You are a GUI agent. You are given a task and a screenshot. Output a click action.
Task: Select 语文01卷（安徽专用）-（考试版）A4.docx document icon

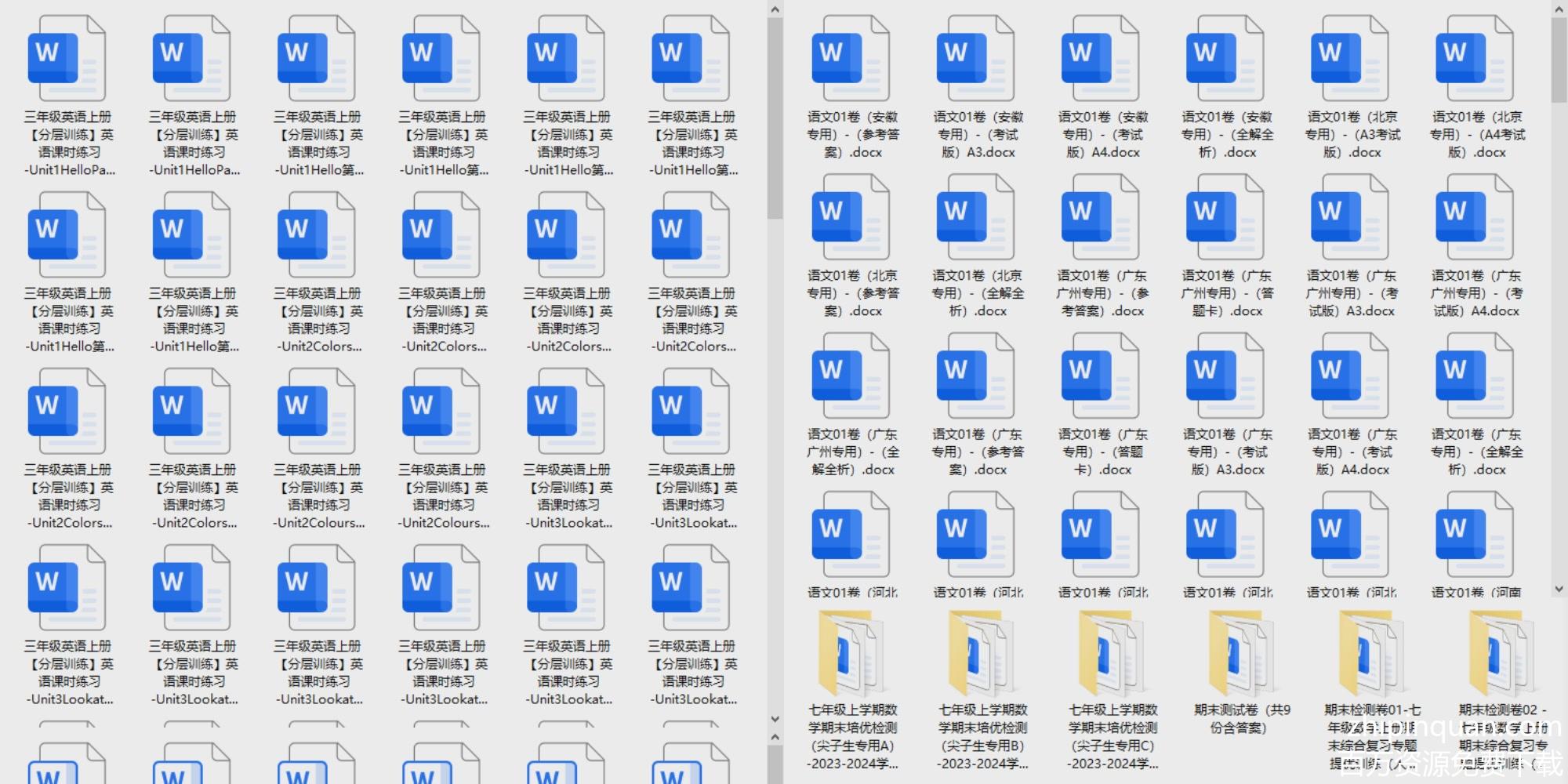[1101, 59]
